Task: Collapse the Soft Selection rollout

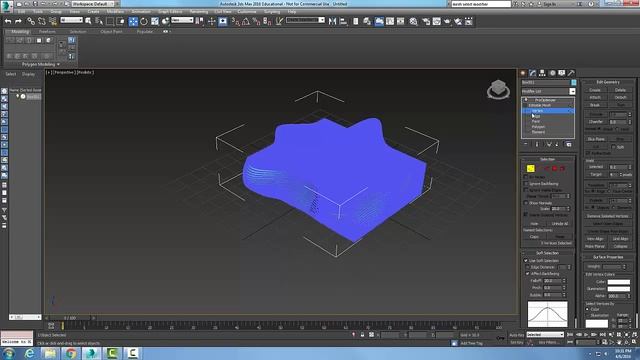Action: (x=547, y=253)
